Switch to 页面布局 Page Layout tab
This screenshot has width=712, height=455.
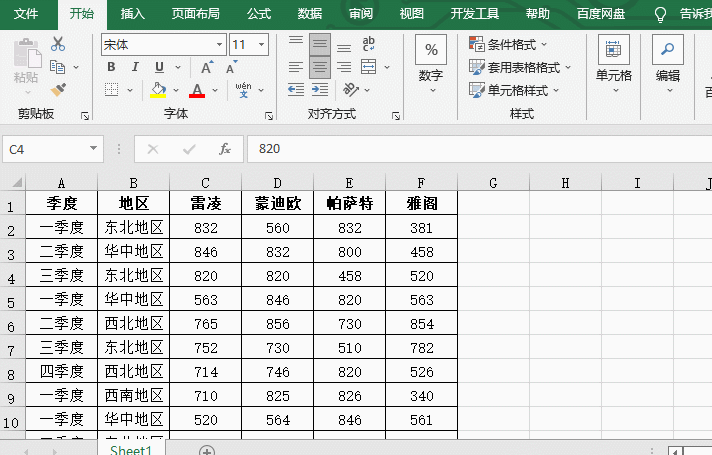[x=195, y=14]
